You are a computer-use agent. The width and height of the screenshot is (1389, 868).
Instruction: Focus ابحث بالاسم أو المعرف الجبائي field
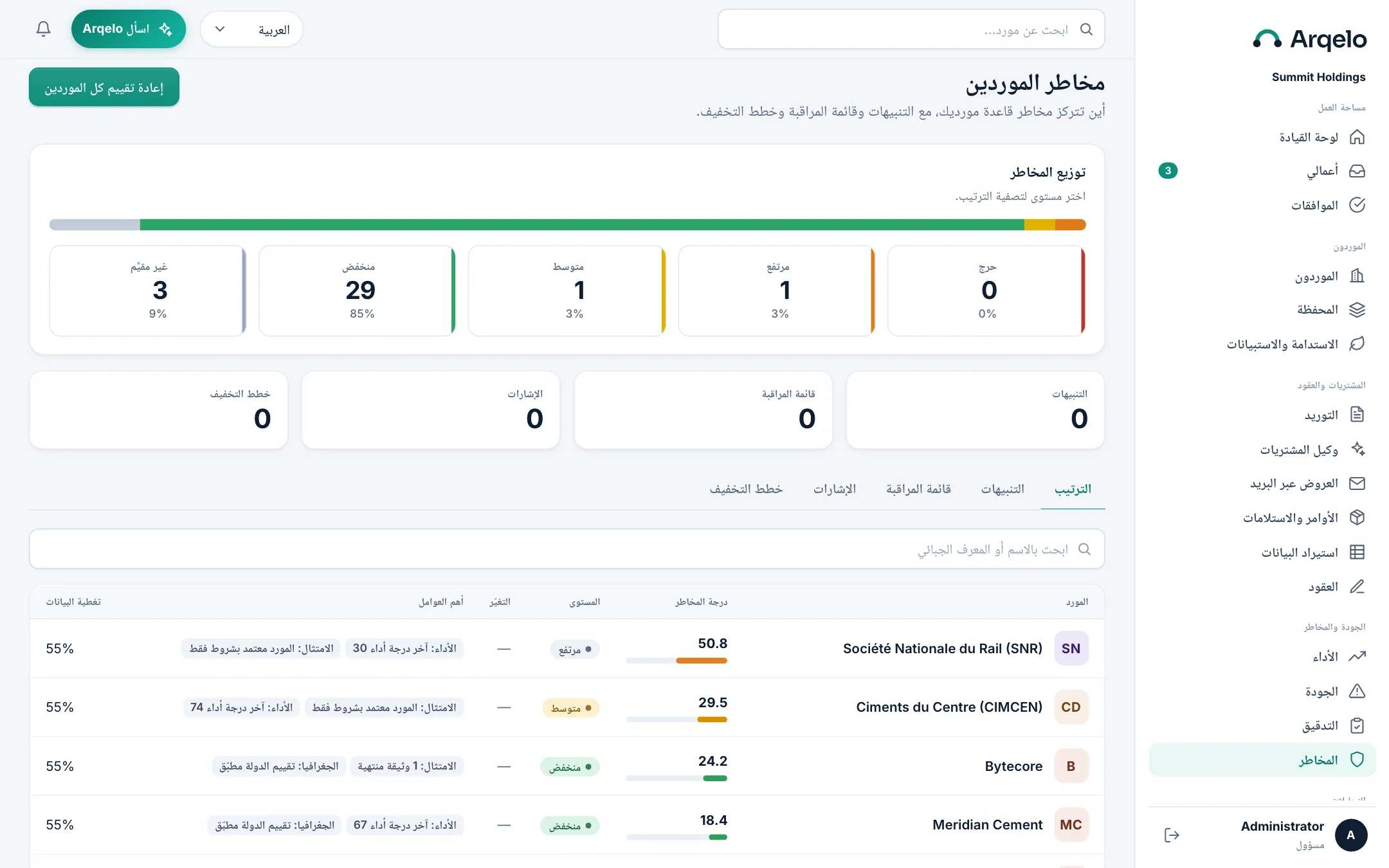tap(567, 549)
